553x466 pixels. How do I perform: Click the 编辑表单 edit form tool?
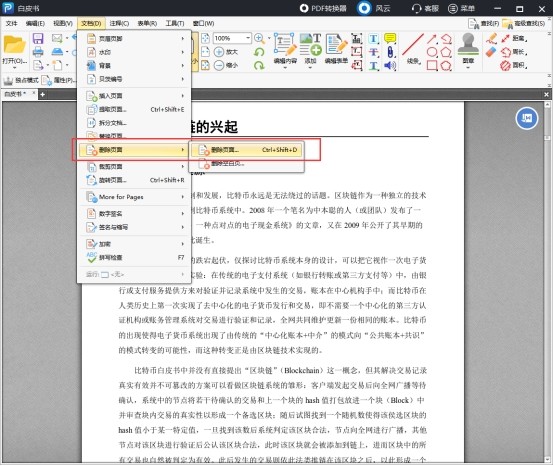click(336, 49)
